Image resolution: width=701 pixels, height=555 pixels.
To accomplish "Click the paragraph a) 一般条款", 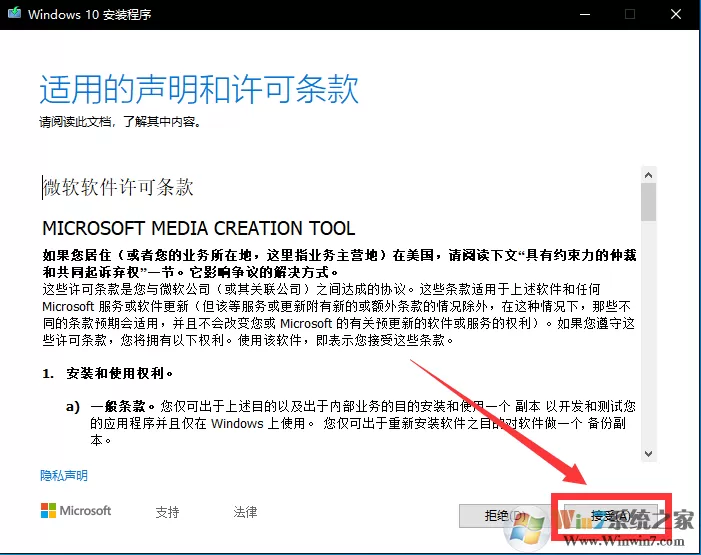I will click(x=351, y=423).
